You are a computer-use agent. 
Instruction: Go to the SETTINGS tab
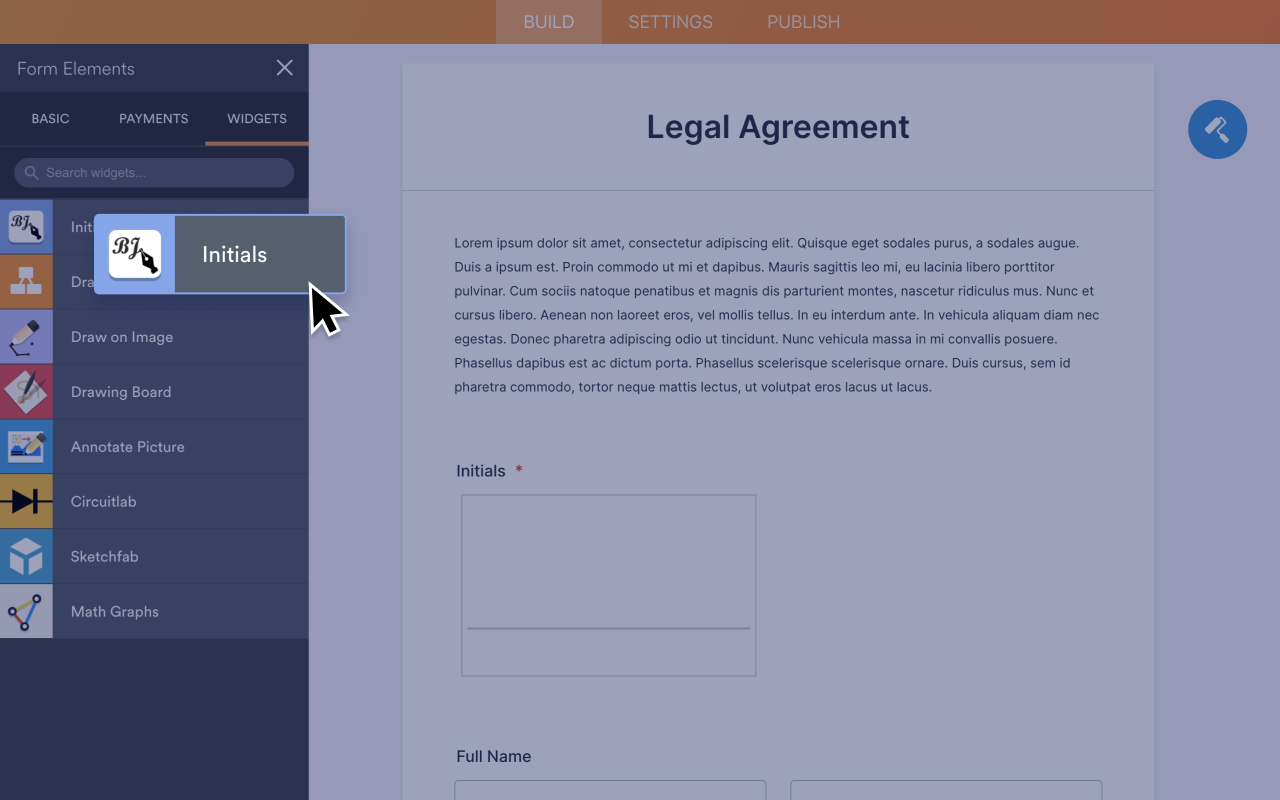point(670,22)
